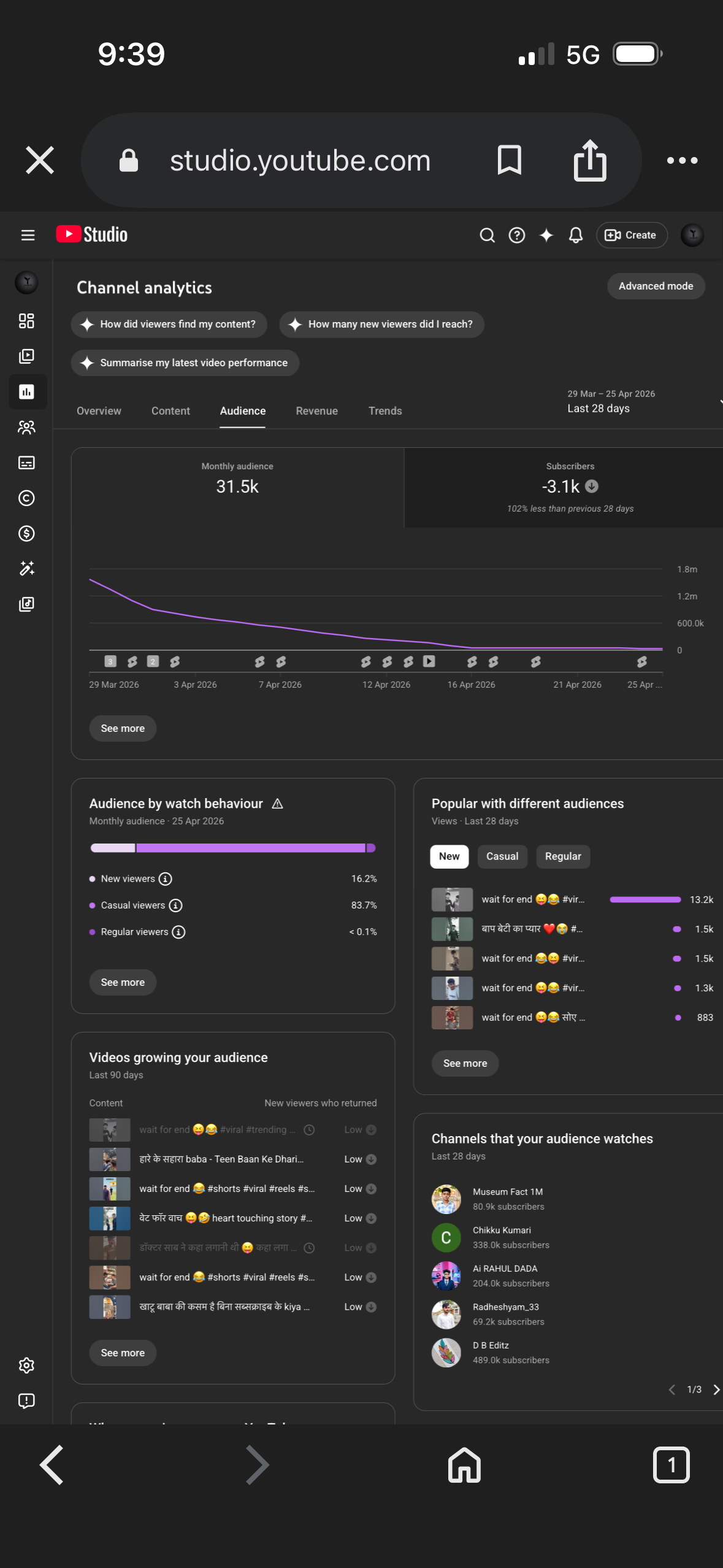Open the notifications bell
The height and width of the screenshot is (1568, 723).
pyautogui.click(x=575, y=235)
